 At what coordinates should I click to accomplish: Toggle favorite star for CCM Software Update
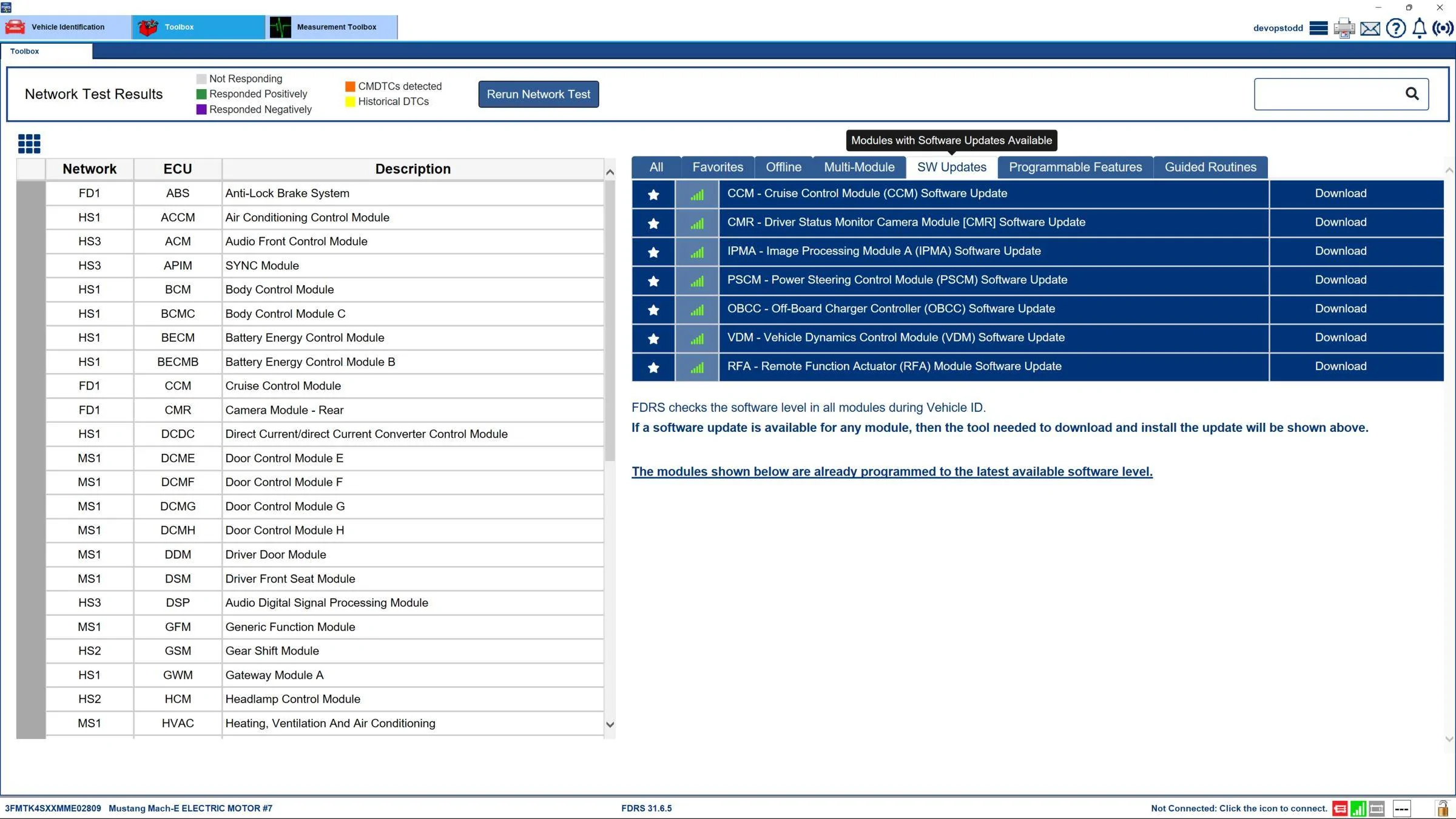[653, 194]
